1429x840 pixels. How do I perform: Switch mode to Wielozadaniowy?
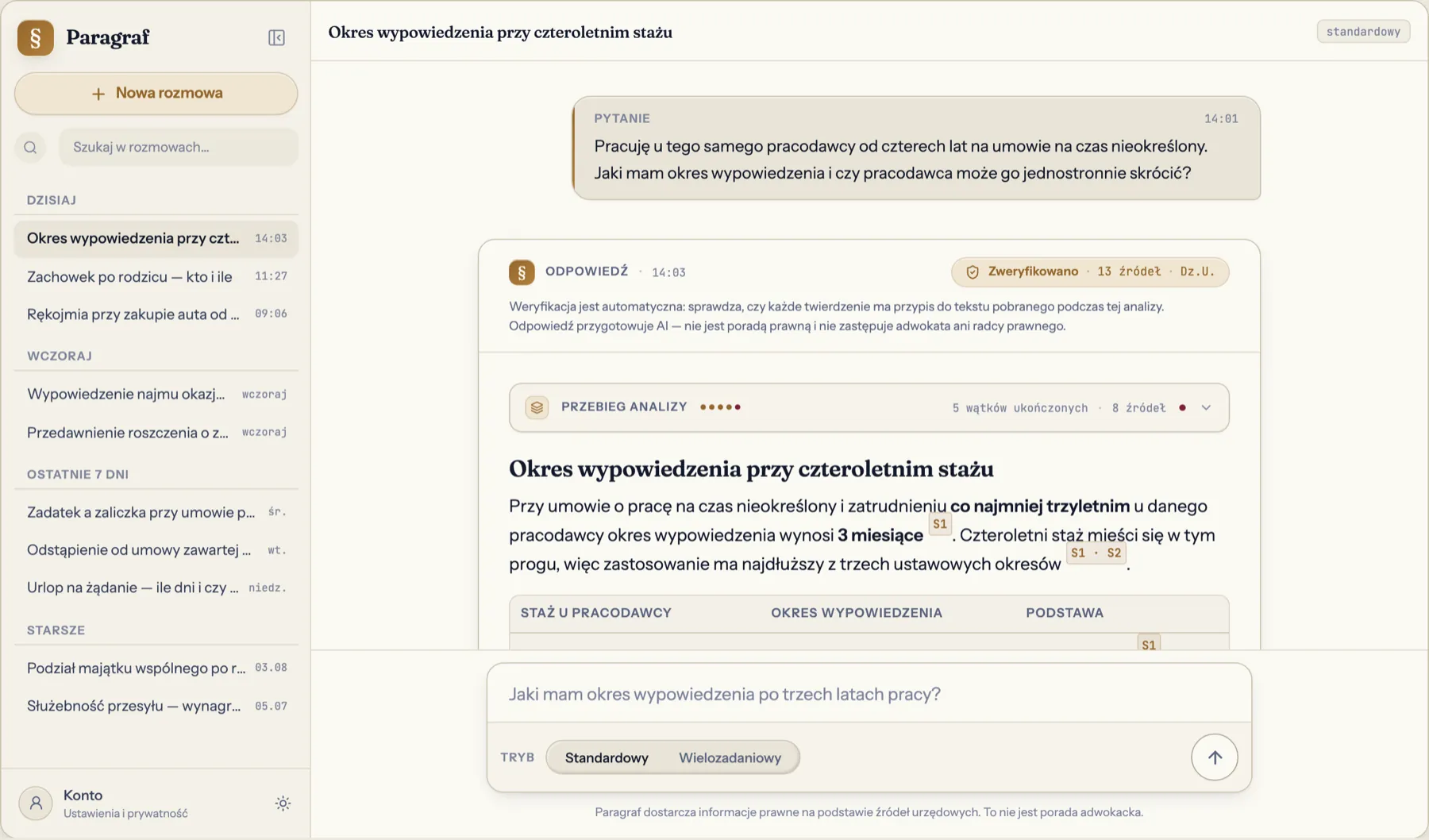[x=730, y=757]
